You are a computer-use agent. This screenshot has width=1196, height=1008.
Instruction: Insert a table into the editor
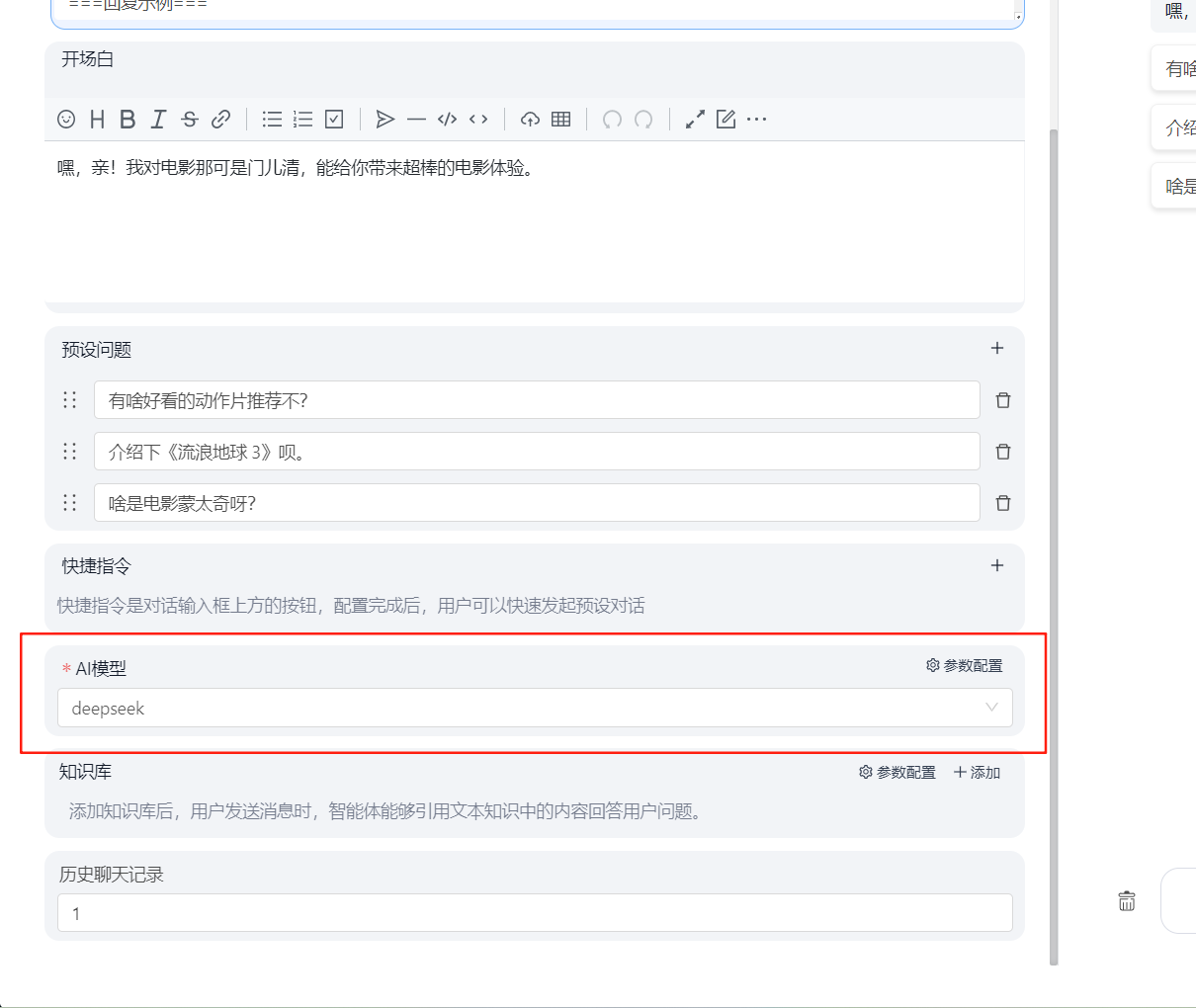(561, 120)
